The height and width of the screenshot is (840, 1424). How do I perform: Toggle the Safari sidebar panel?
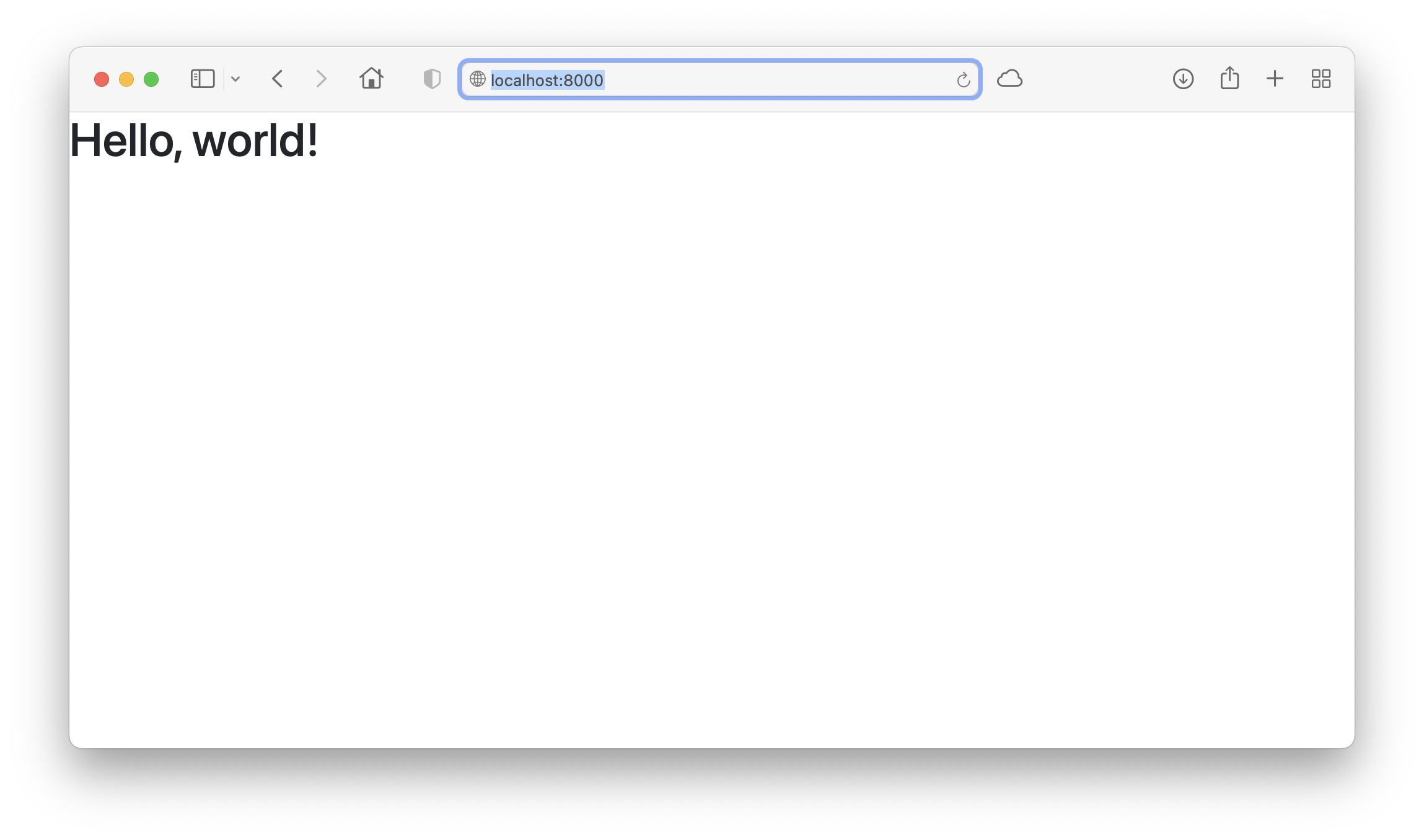click(x=203, y=79)
